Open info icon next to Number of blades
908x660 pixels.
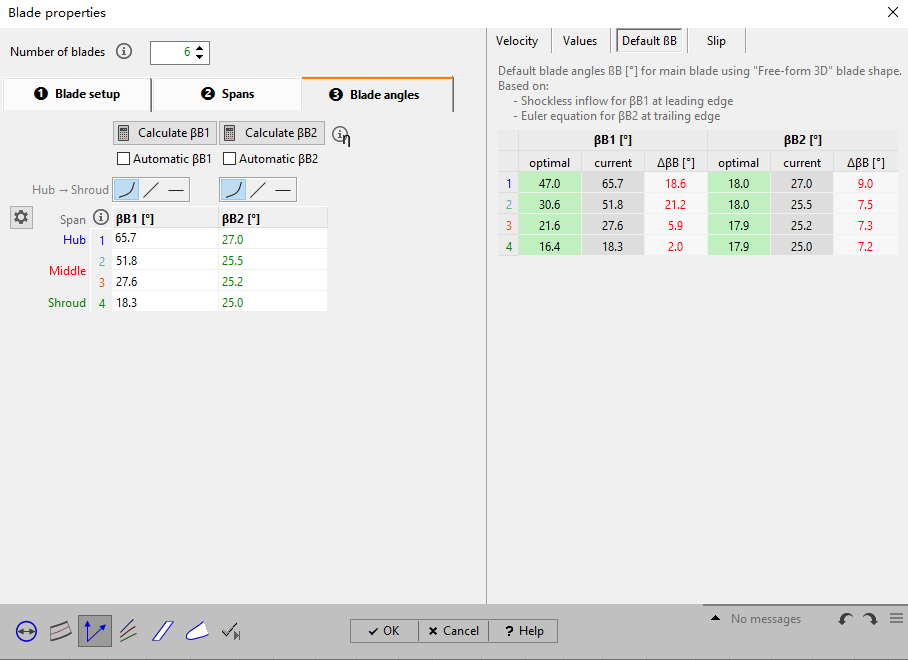click(123, 52)
